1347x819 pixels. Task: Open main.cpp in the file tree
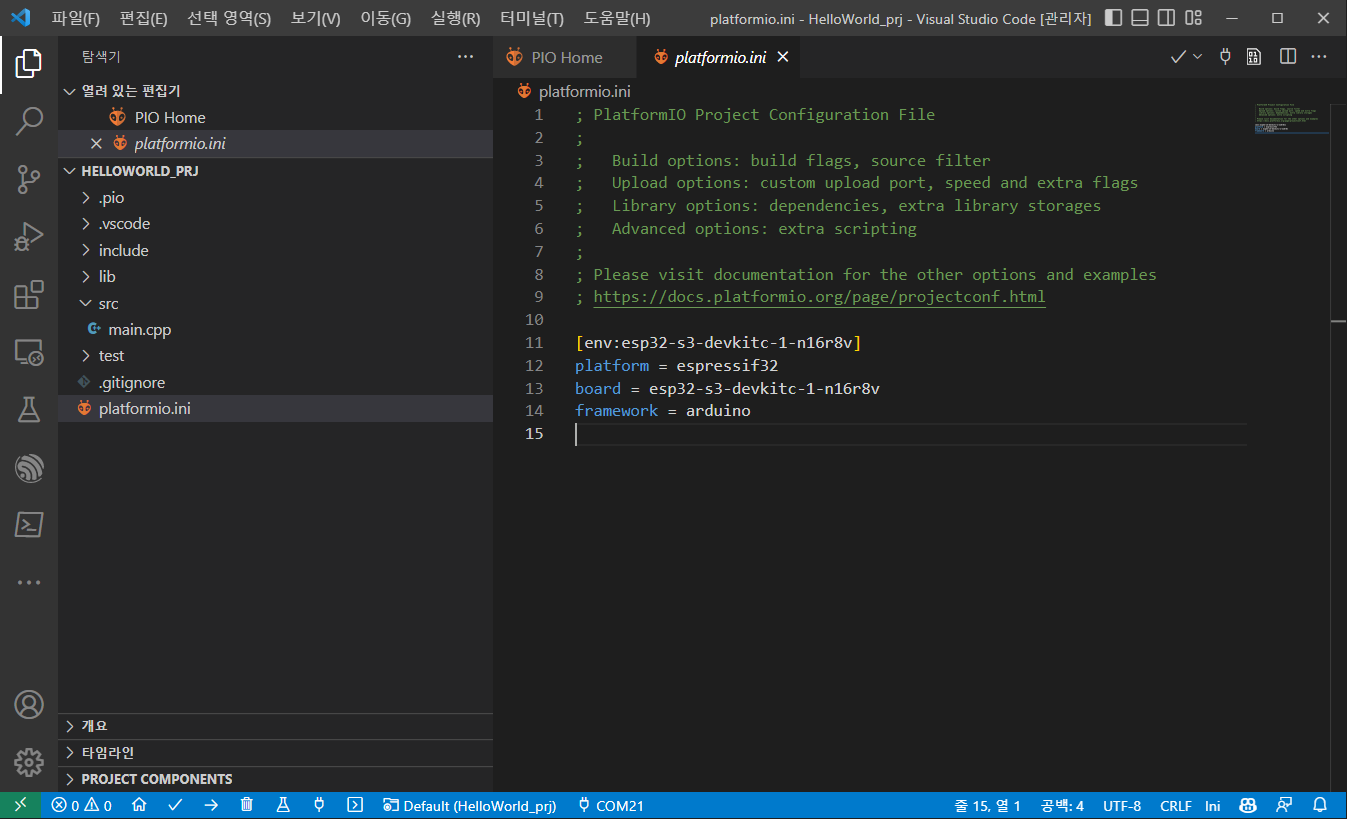(275, 330)
